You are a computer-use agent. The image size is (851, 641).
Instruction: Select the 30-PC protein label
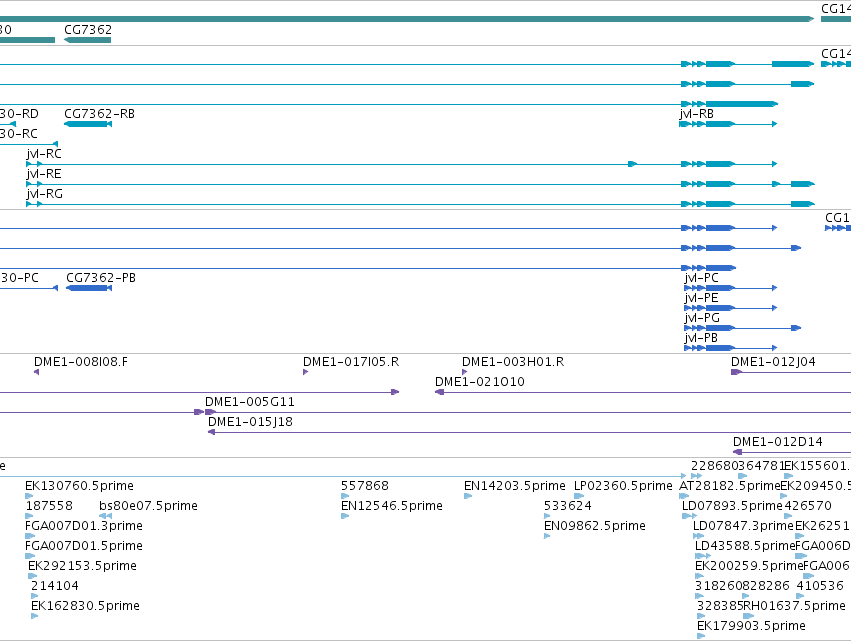pyautogui.click(x=20, y=277)
